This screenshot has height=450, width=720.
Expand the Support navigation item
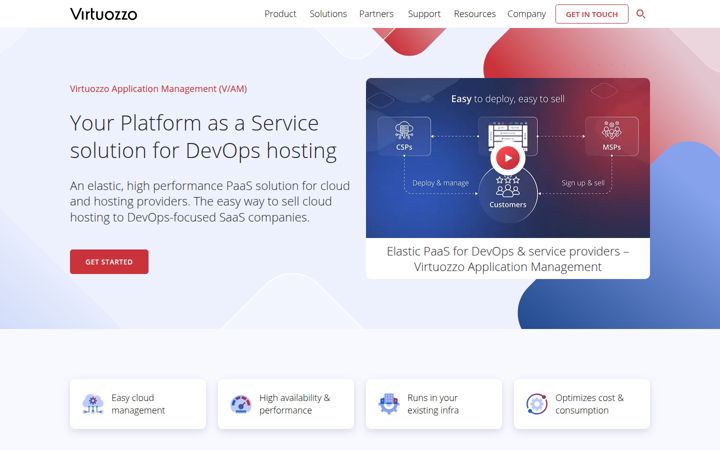click(424, 14)
